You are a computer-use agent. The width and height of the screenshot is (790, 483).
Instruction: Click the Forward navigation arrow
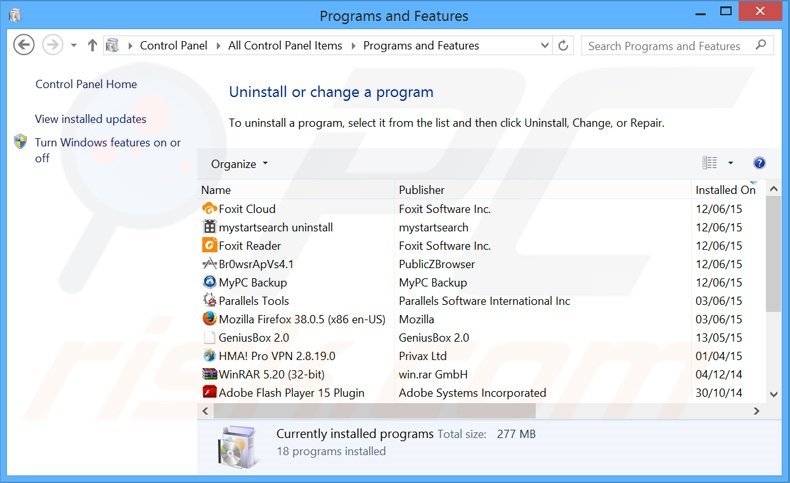(x=52, y=45)
